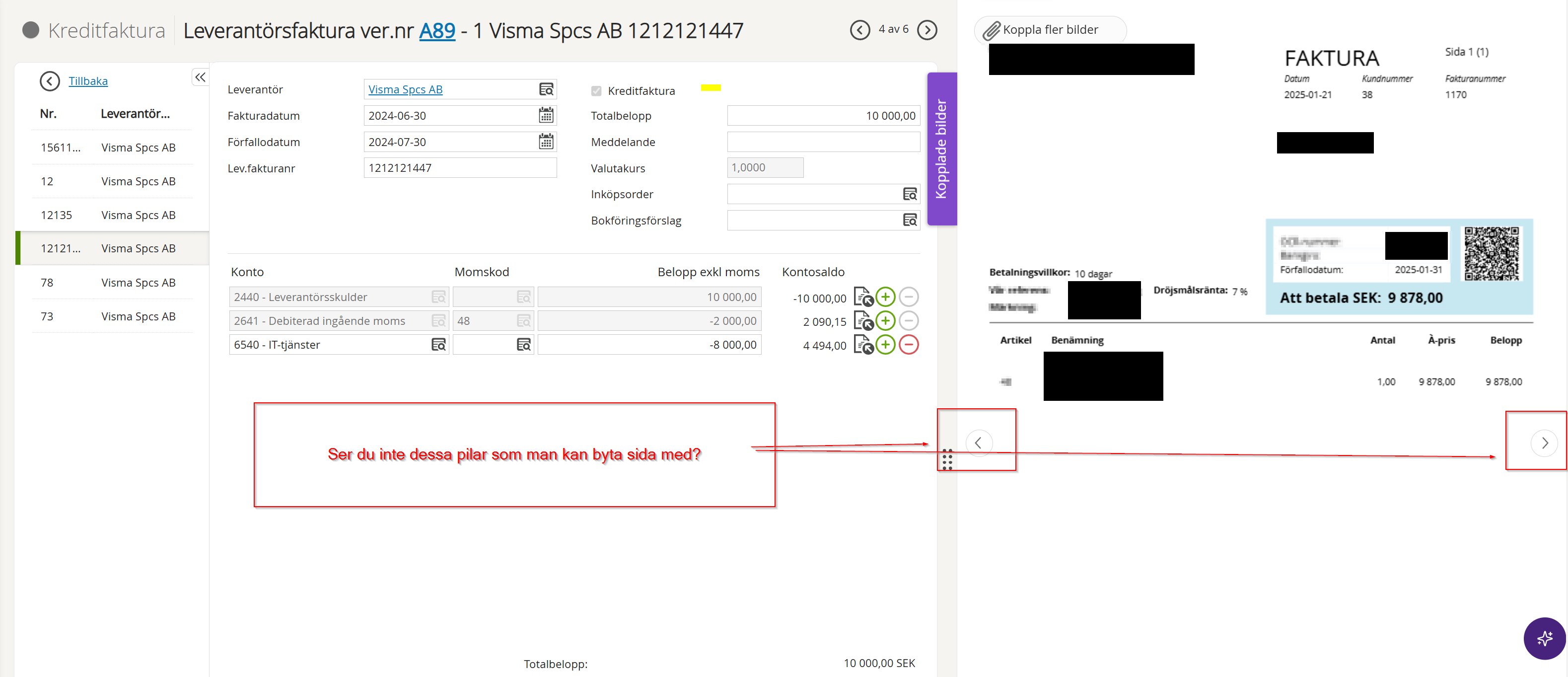This screenshot has width=1568, height=677.
Task: Toggle the Kreditfaktura checkbox
Action: (596, 91)
